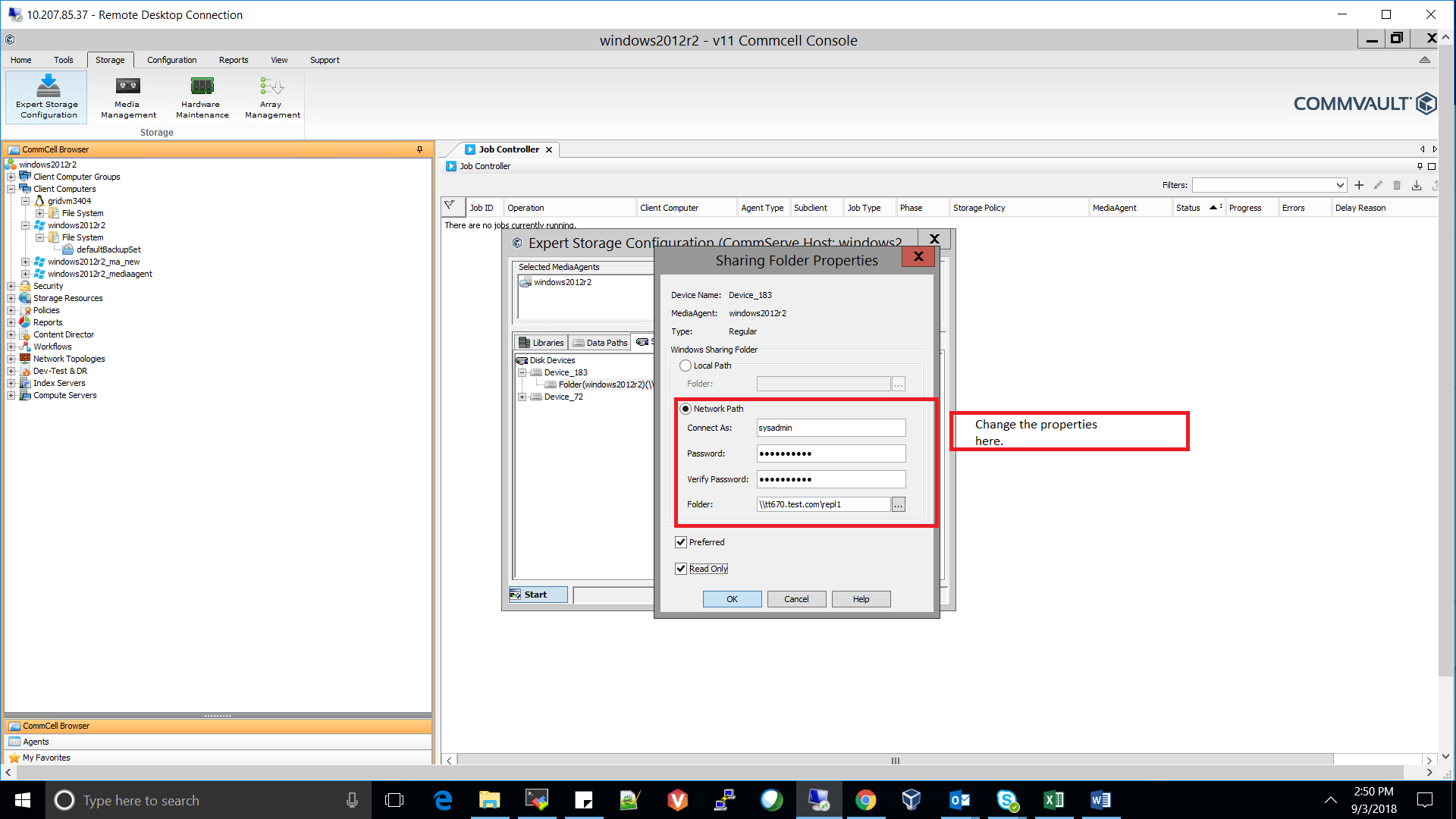The height and width of the screenshot is (819, 1456).
Task: Uncheck the Read Only checkbox
Action: (681, 568)
